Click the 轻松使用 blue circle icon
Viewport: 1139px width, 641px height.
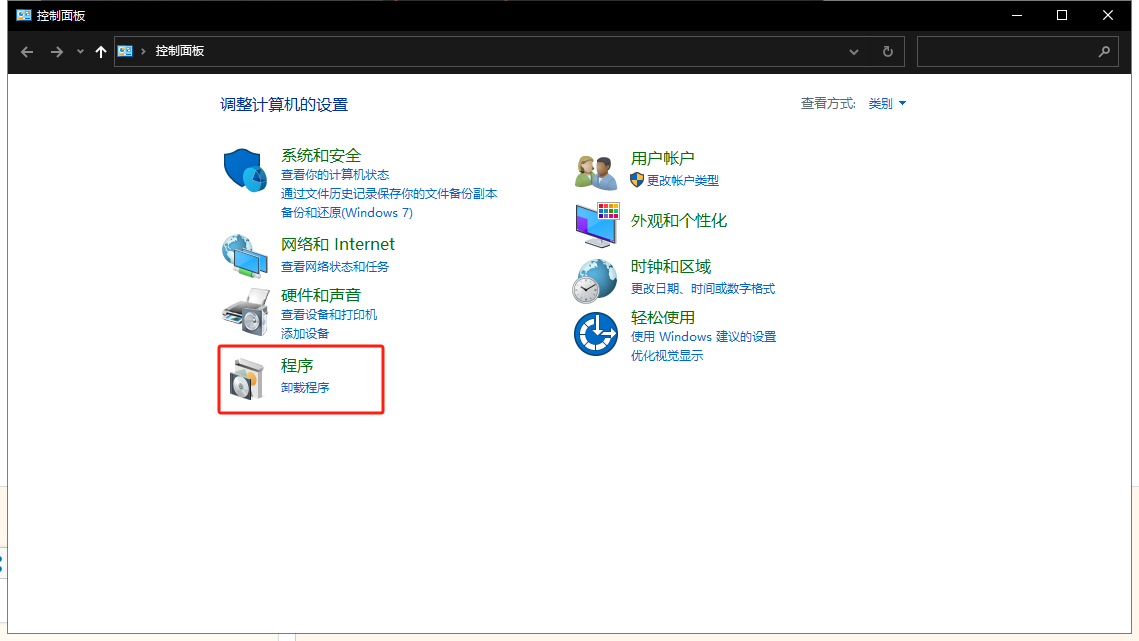[x=596, y=334]
